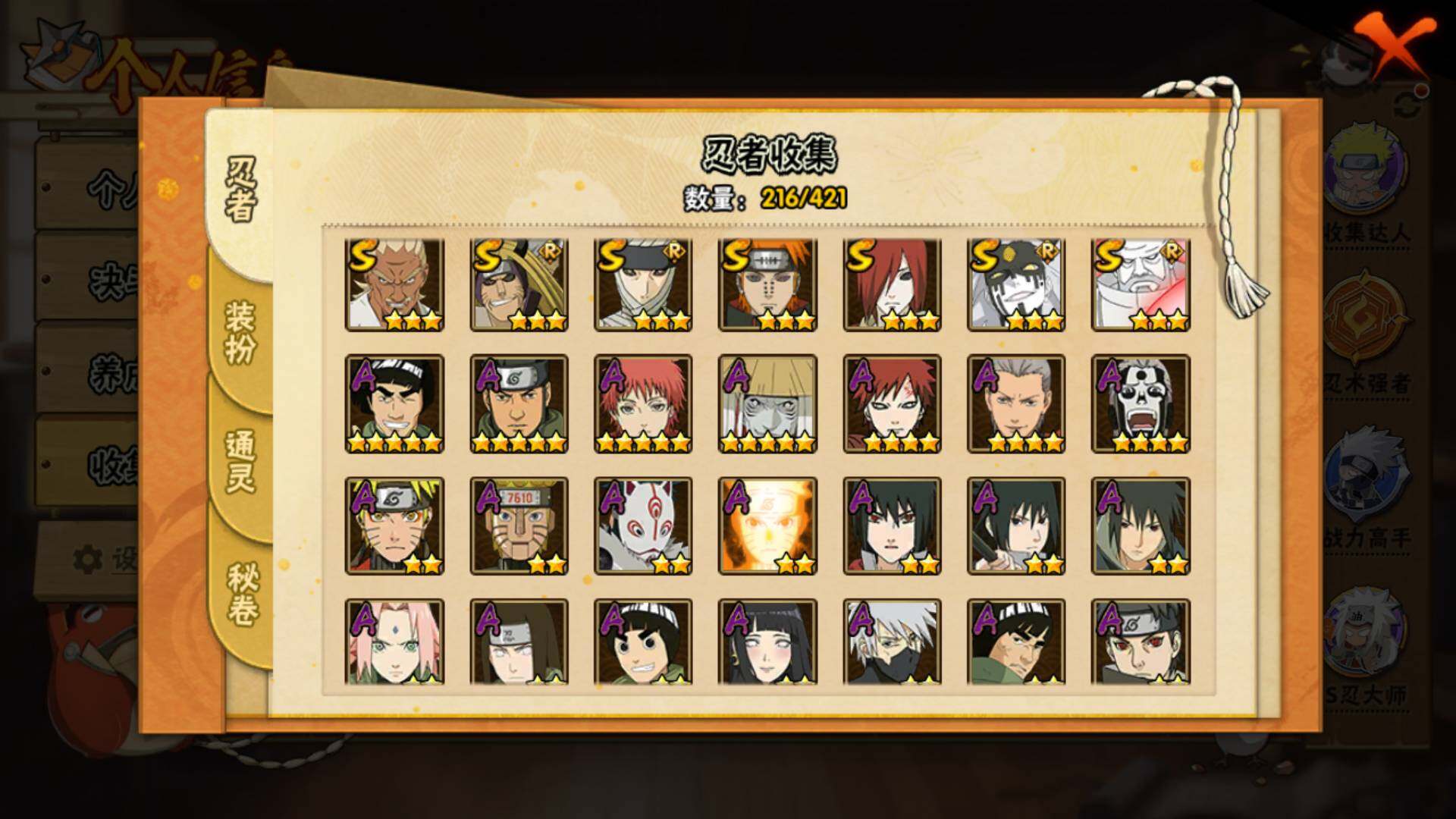Choose A-rank Sage Mode Naruto portrait
The image size is (1456, 819).
point(394,526)
